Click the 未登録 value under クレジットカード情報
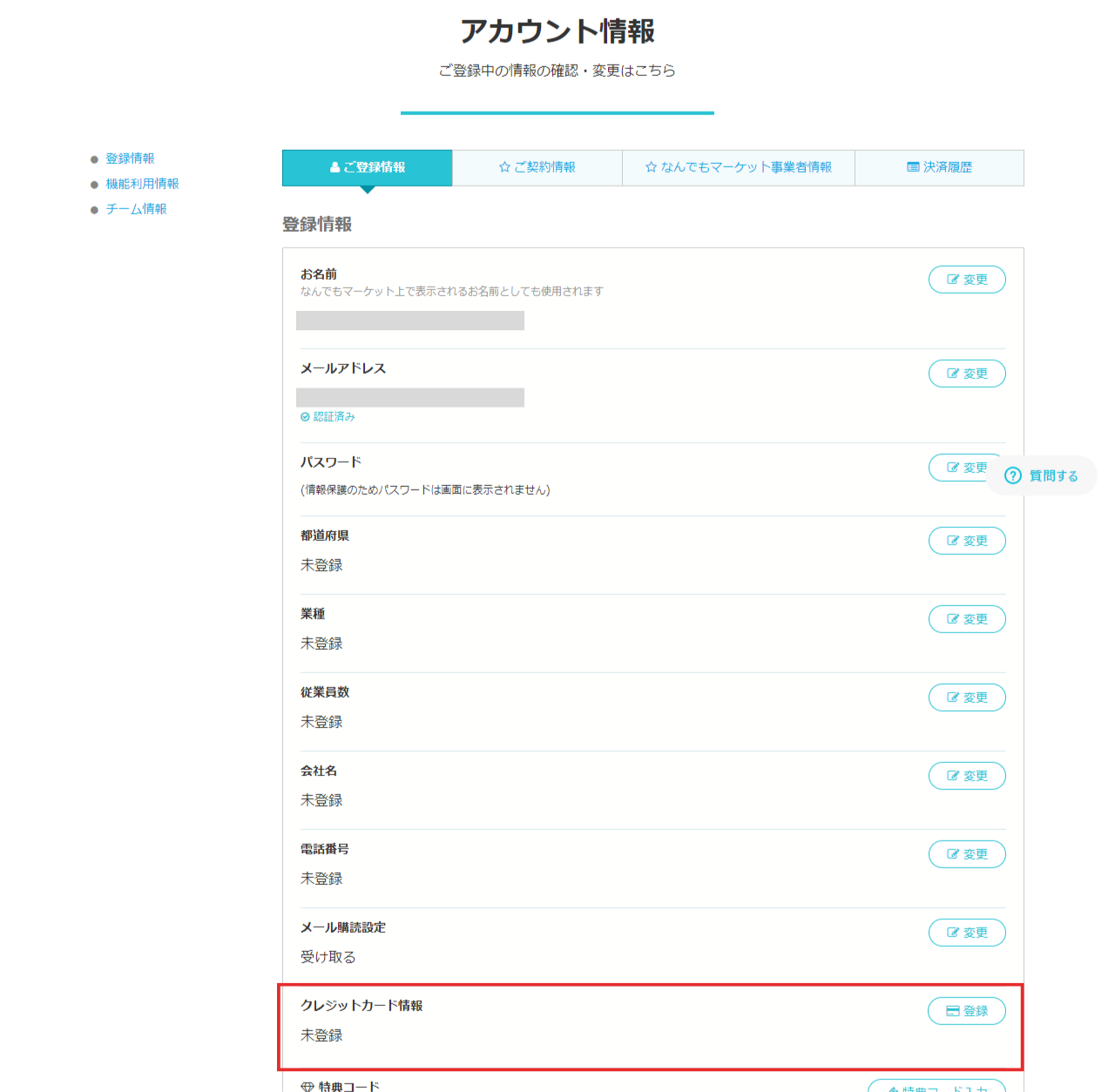Screen dimensions: 1115x1092 coord(321,1035)
